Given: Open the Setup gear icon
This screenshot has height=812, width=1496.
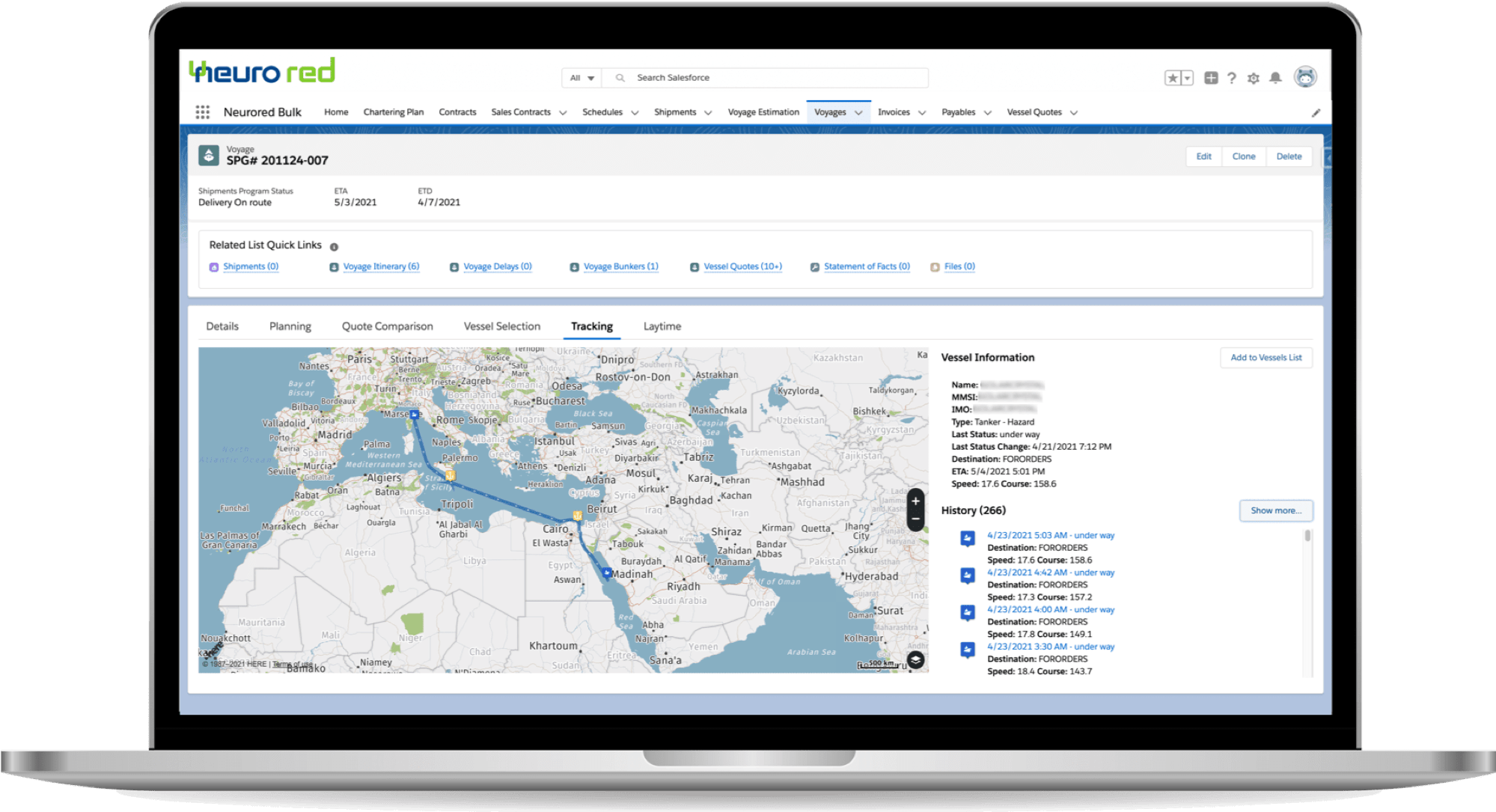Looking at the screenshot, I should tap(1254, 78).
